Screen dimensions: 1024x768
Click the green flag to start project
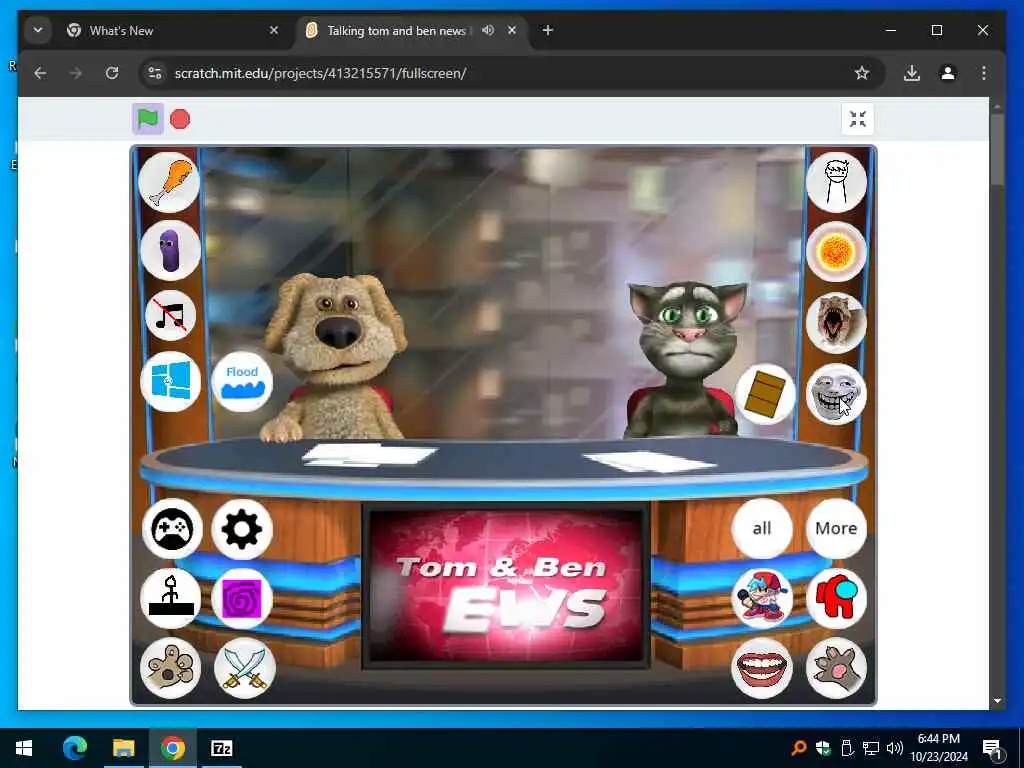148,119
